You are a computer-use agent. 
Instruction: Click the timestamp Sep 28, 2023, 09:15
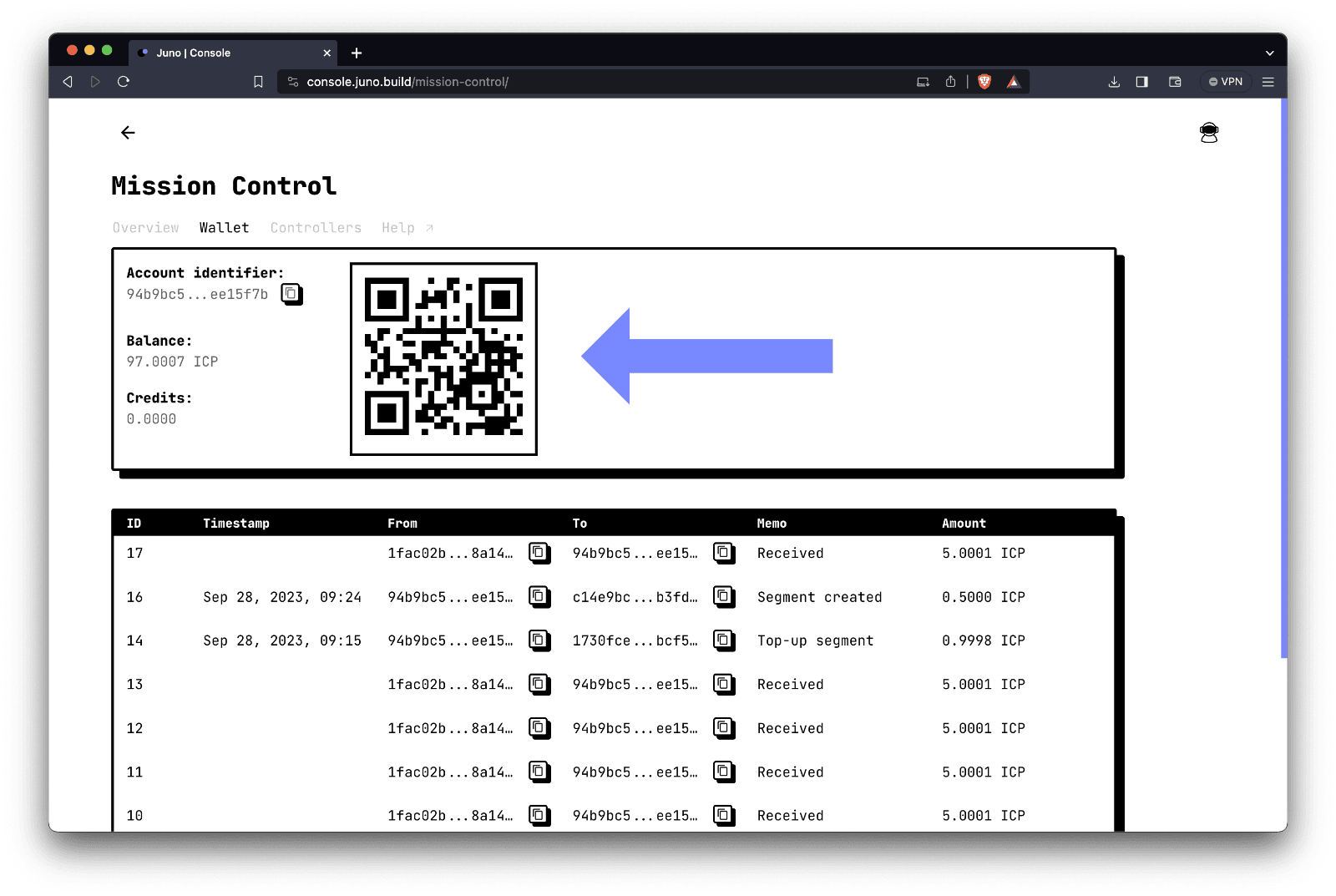(282, 640)
